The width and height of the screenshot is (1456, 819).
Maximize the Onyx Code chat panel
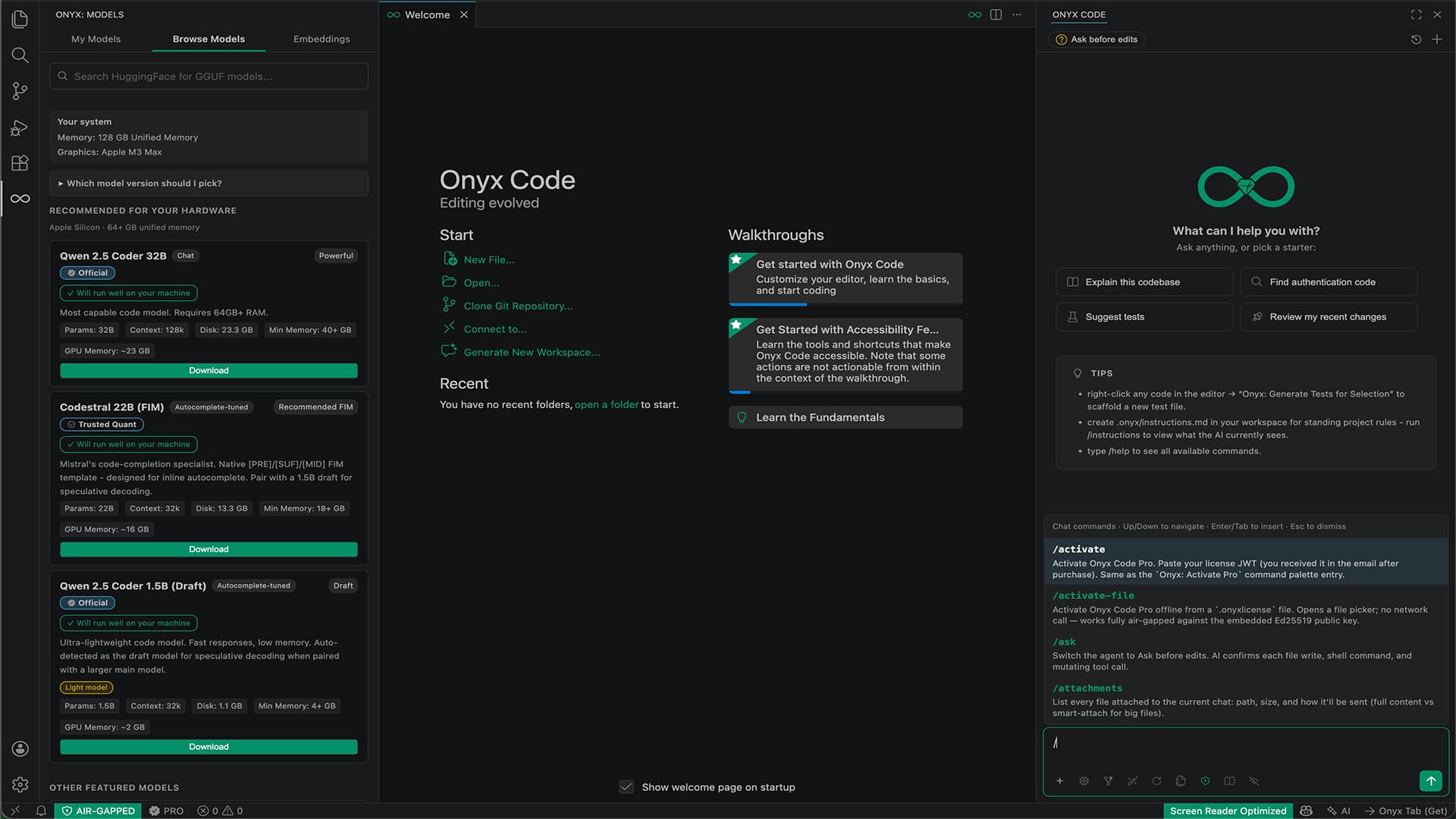click(1416, 14)
